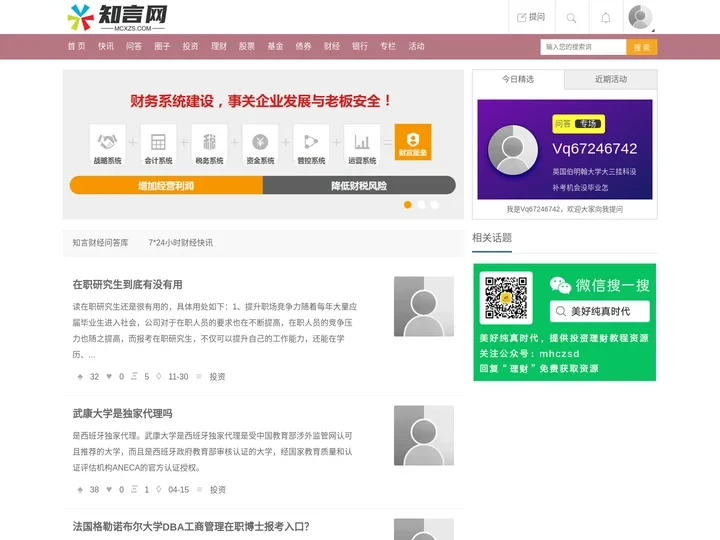
Task: Click the 相关话题 heading
Action: [492, 238]
